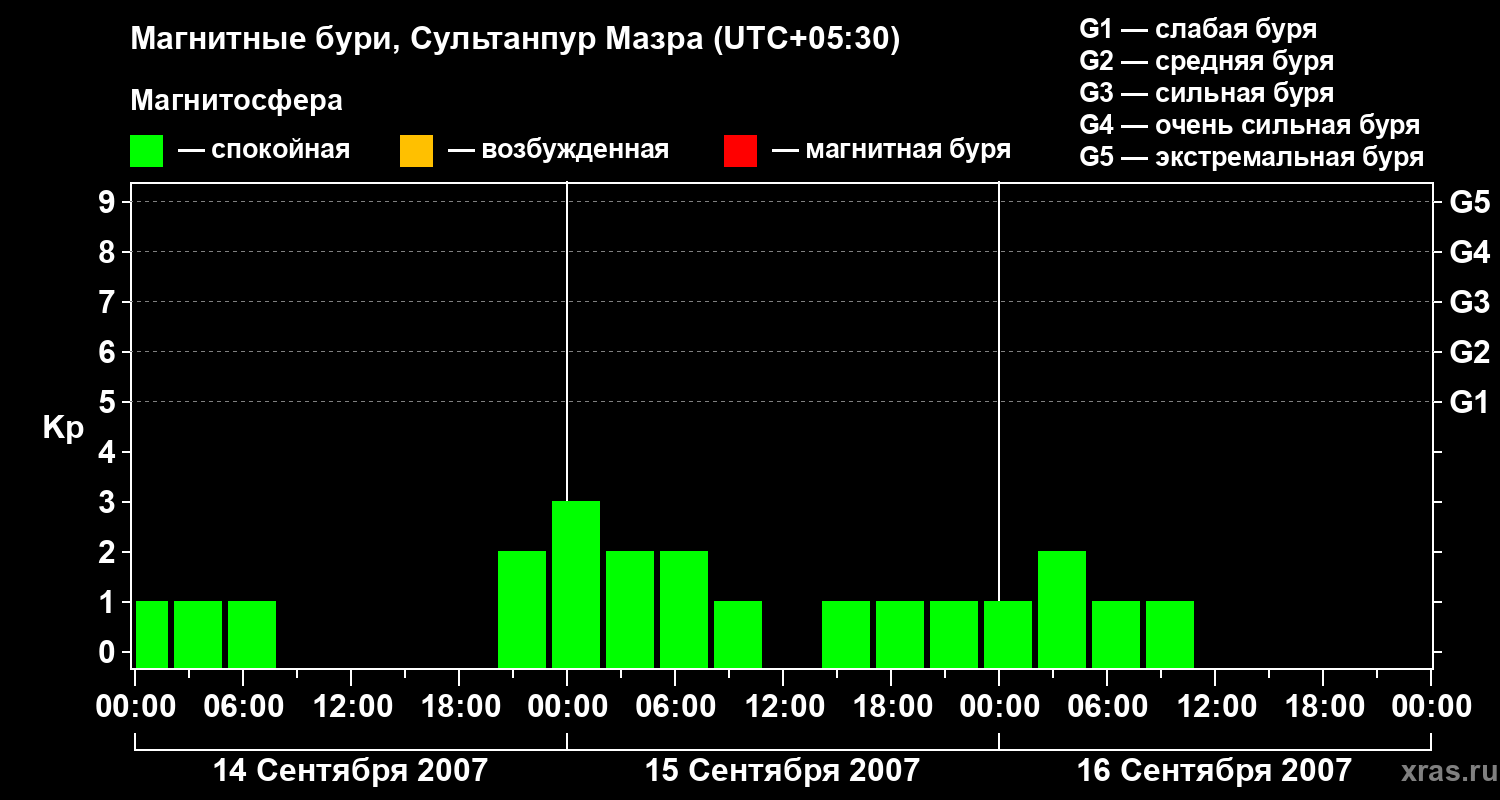Click the narrow first green bar on 14 Сентября

pos(152,634)
